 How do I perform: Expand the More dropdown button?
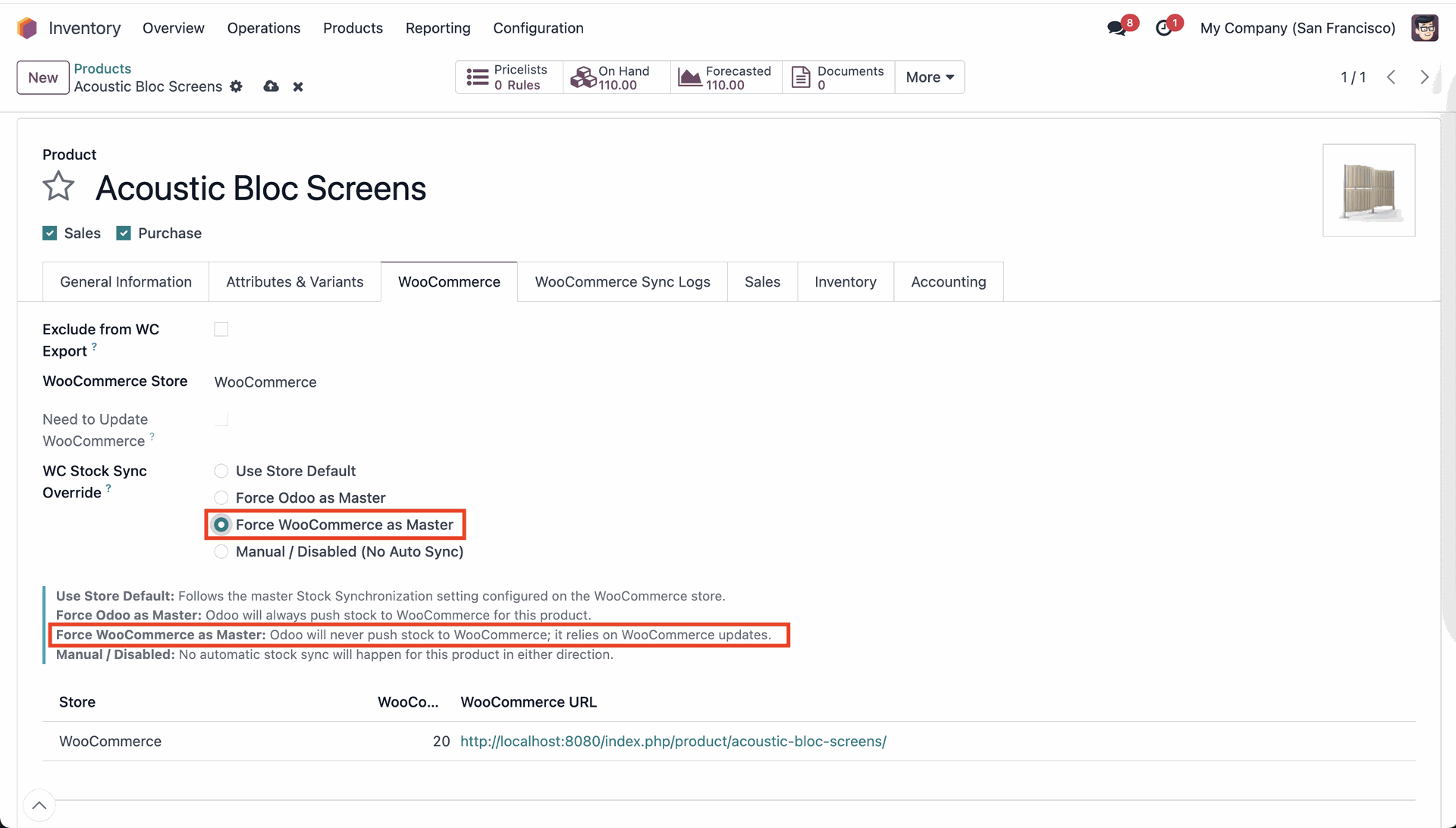pos(930,77)
